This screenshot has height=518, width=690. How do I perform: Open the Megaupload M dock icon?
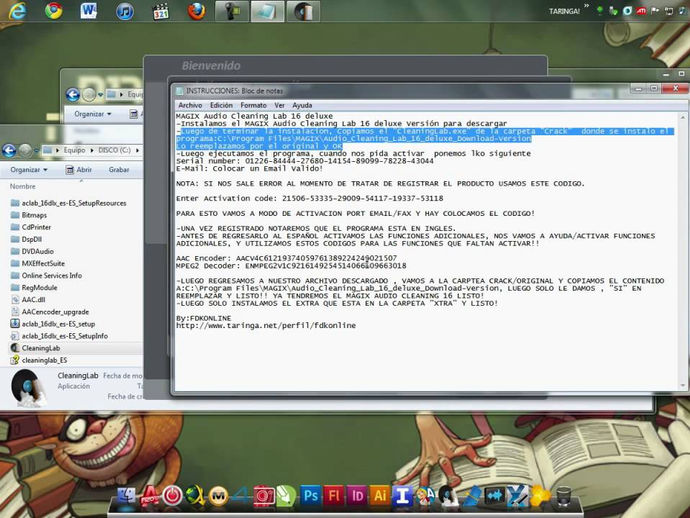pos(218,496)
